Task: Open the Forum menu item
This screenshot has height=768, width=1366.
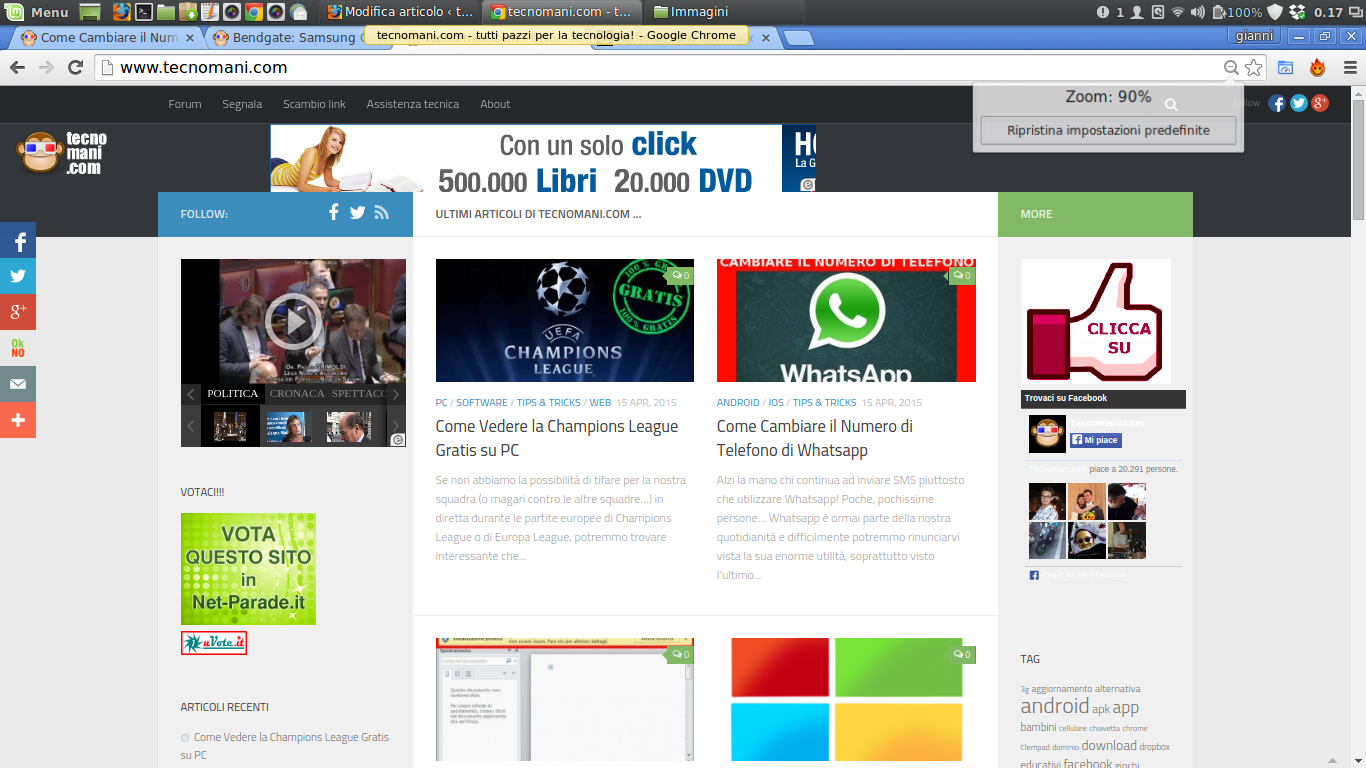Action: (185, 104)
